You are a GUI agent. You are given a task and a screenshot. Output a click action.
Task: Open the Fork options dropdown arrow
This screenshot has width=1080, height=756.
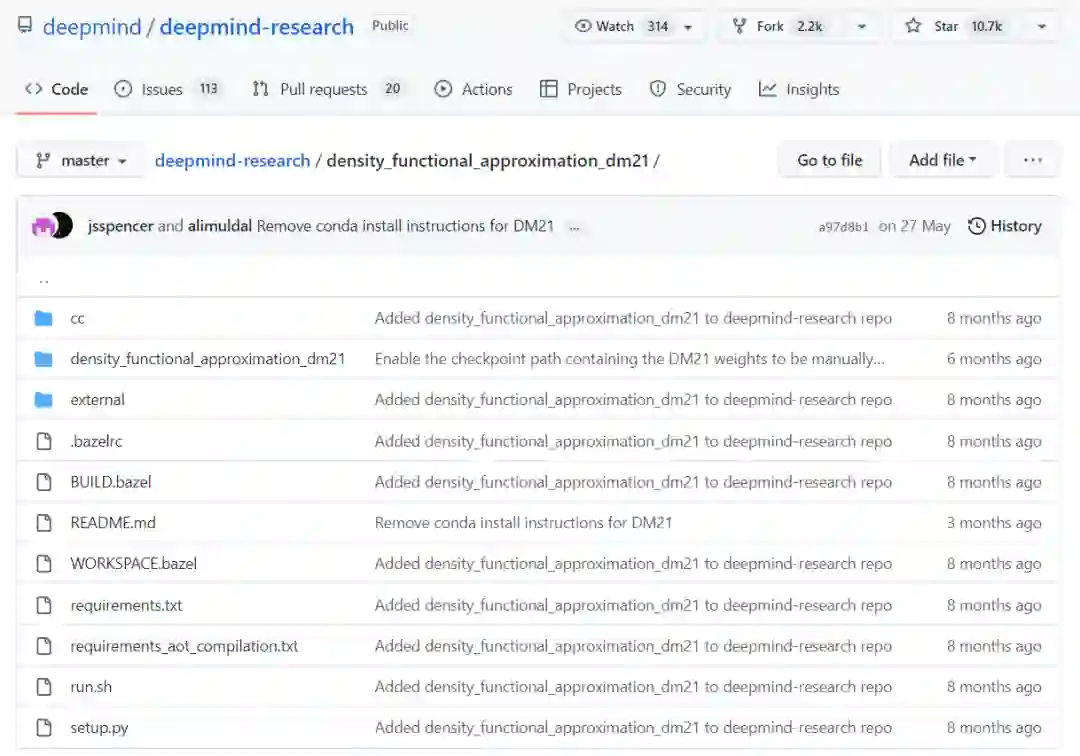pyautogui.click(x=861, y=27)
